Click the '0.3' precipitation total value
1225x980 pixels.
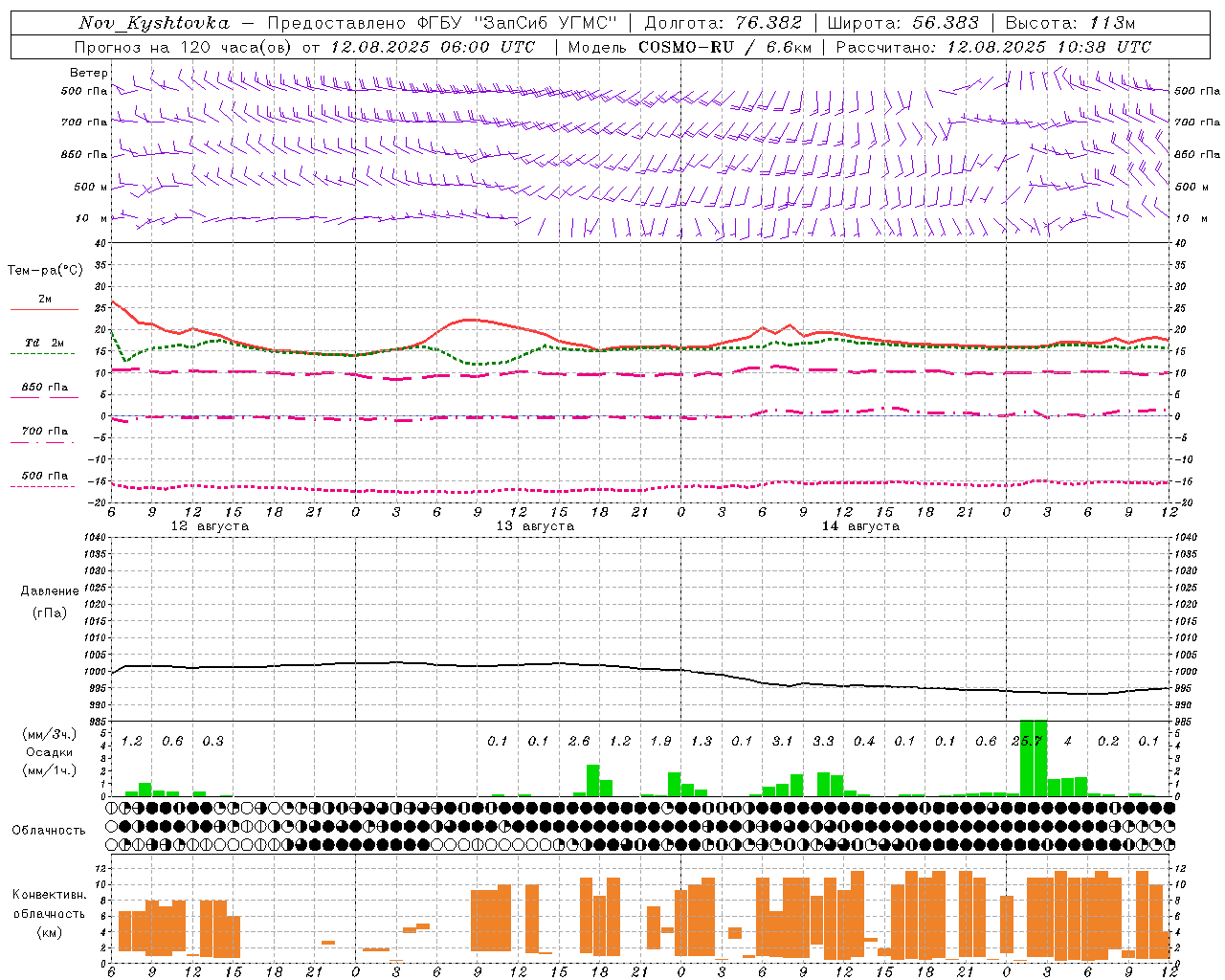pos(212,742)
